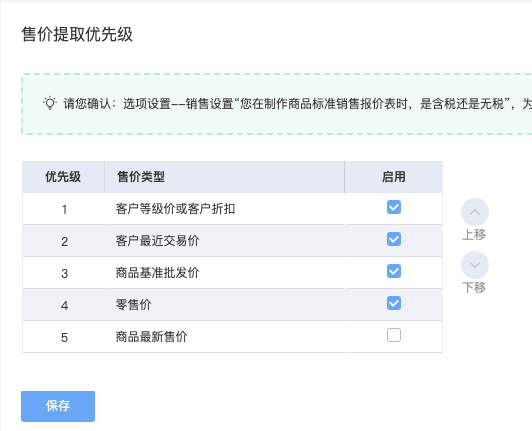Select the 客户等级价或客户折扣 row
The height and width of the screenshot is (431, 532).
[x=232, y=209]
